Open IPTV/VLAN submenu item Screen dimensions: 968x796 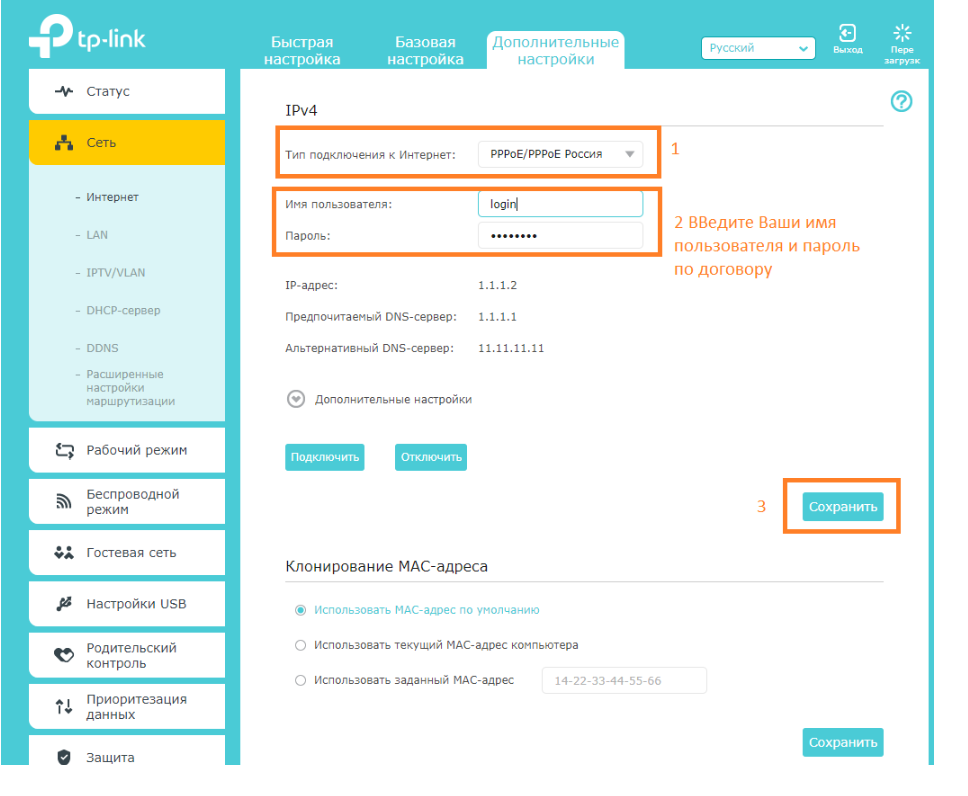coord(115,272)
